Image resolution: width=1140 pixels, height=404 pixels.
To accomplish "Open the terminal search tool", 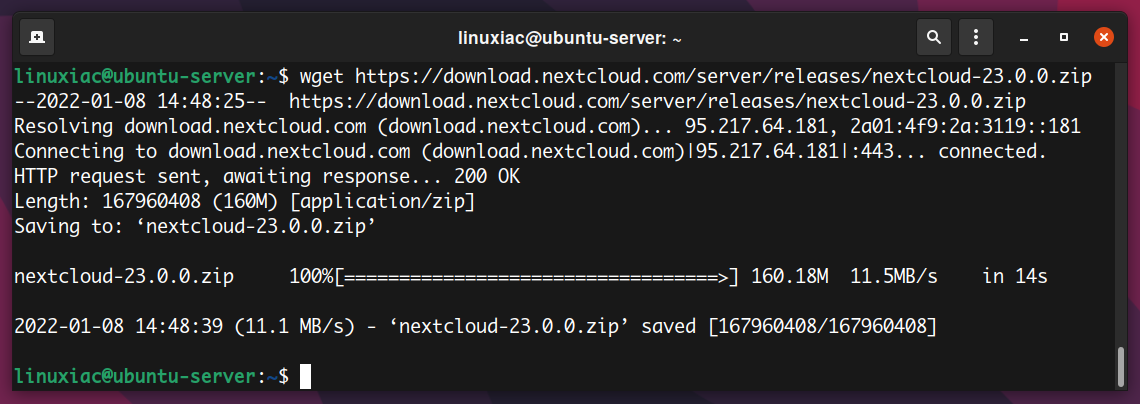I will tap(934, 37).
